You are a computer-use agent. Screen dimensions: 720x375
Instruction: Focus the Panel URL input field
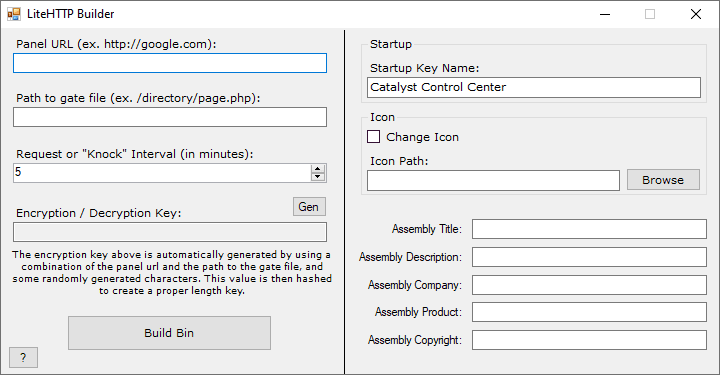pyautogui.click(x=170, y=63)
